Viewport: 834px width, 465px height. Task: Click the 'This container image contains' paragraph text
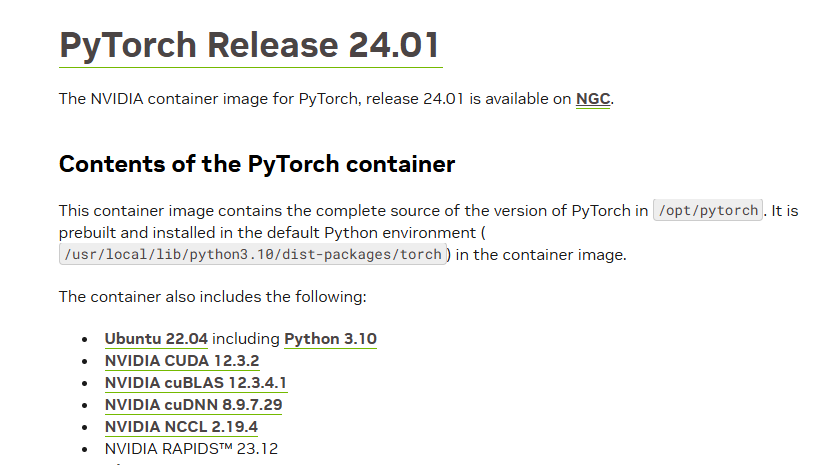353,211
